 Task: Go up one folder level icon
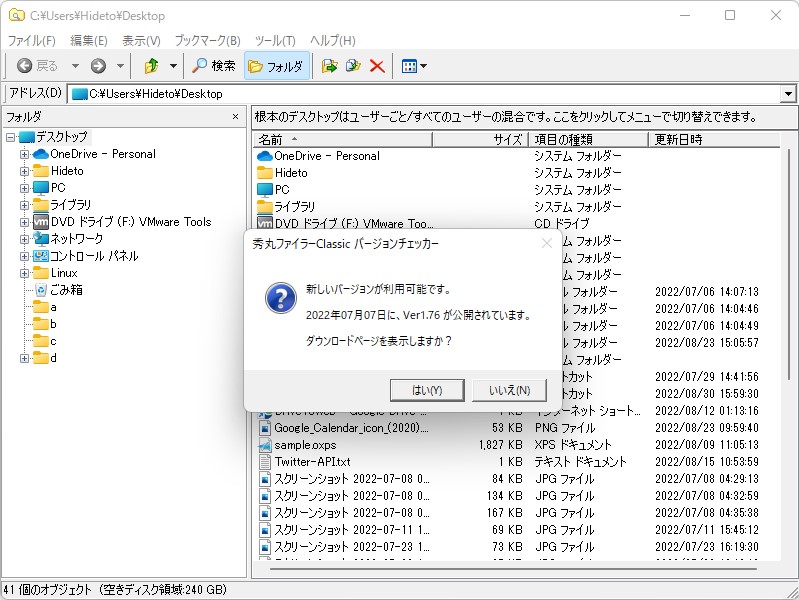tap(151, 66)
